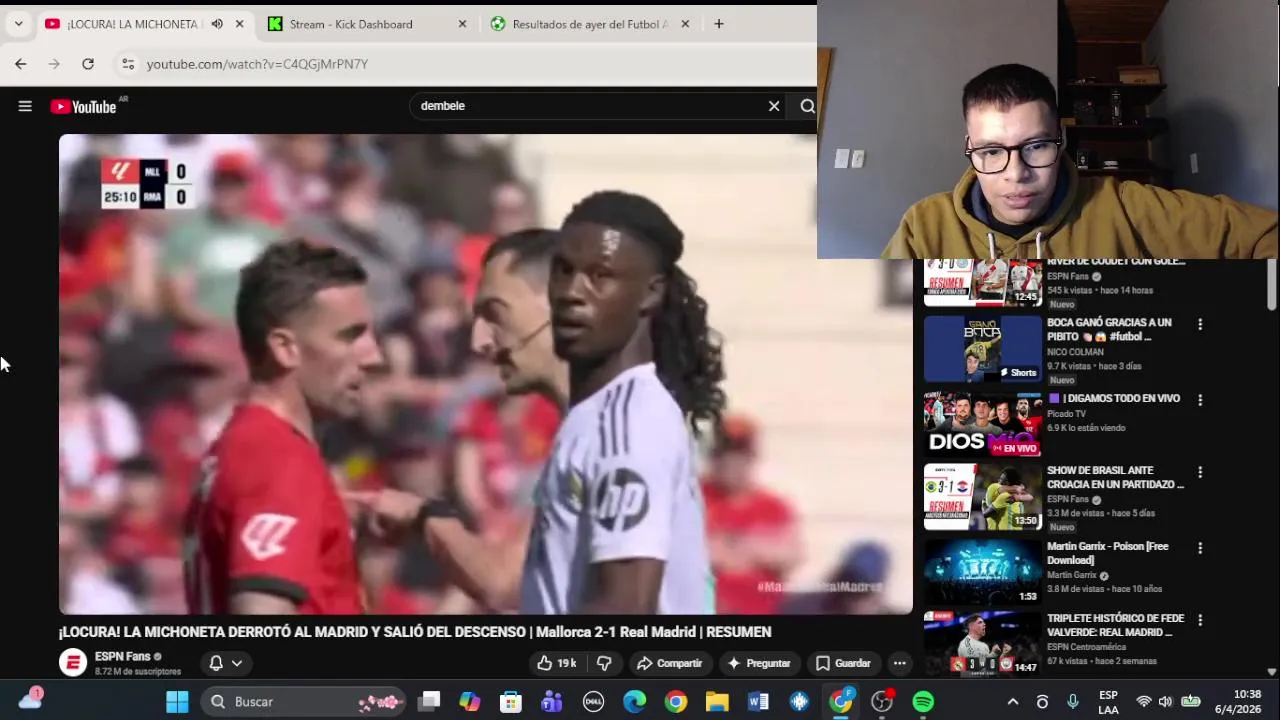Open options menu for TRIPLETE HISTÓRICO video
1280x720 pixels.
click(1200, 620)
